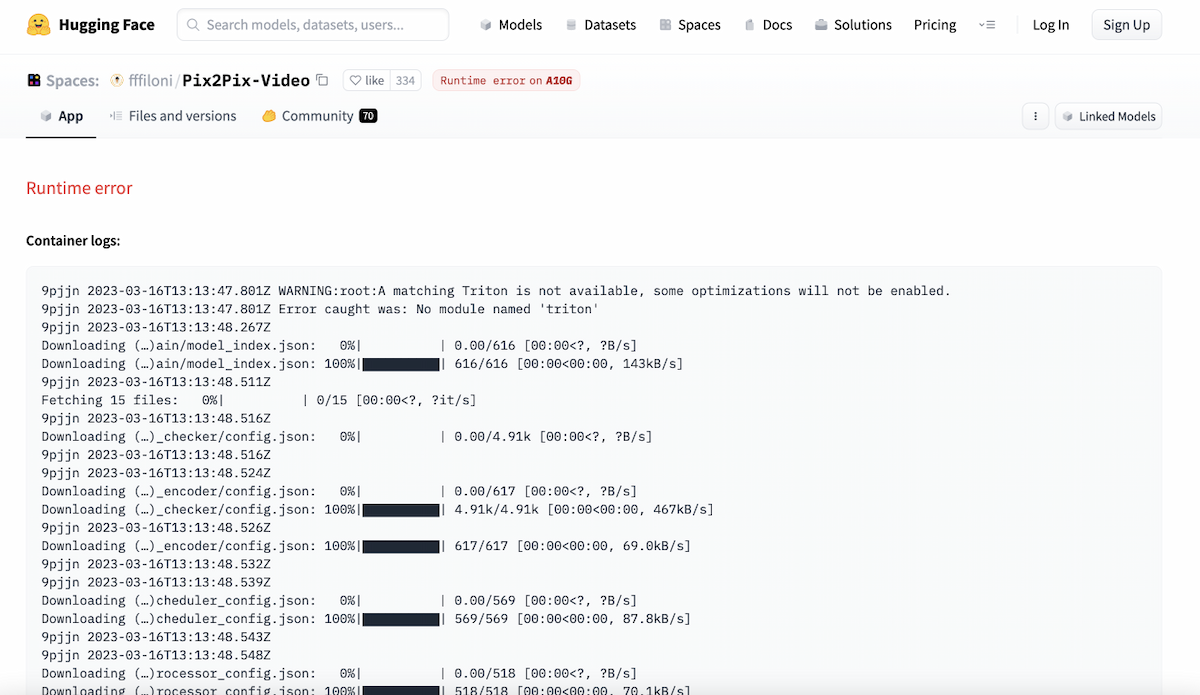Open fffiloni user profile link
1200x695 pixels.
151,81
